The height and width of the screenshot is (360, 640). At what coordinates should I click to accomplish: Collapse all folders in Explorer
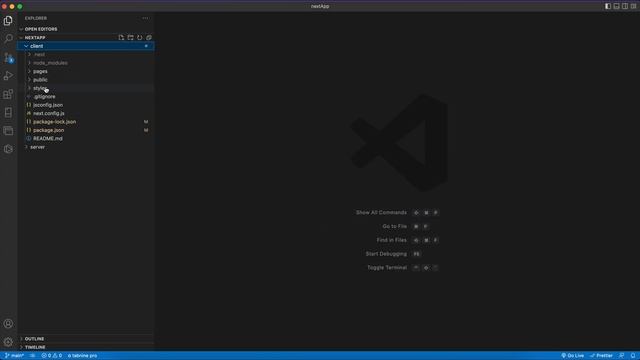(149, 38)
